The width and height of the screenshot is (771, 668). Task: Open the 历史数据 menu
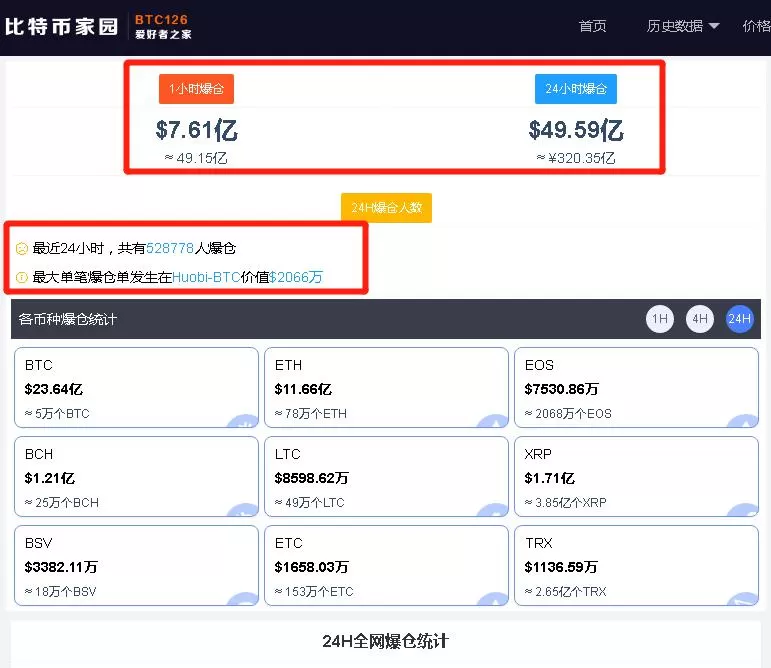(x=682, y=26)
